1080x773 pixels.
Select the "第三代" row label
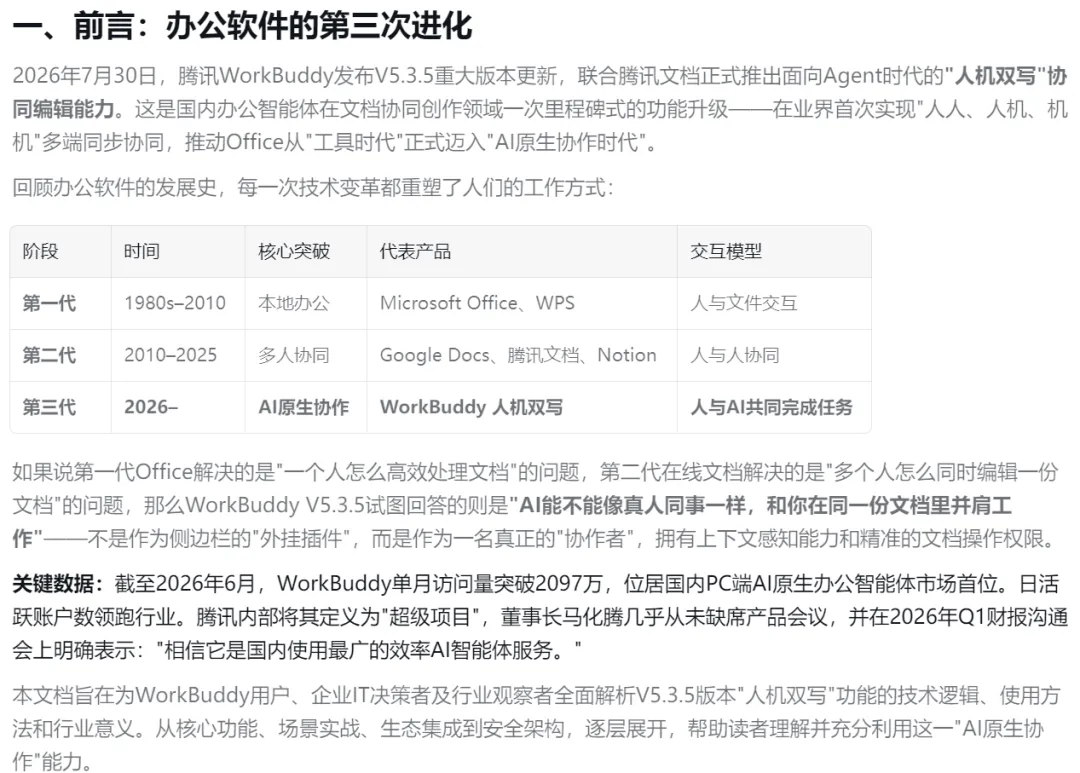[50, 407]
